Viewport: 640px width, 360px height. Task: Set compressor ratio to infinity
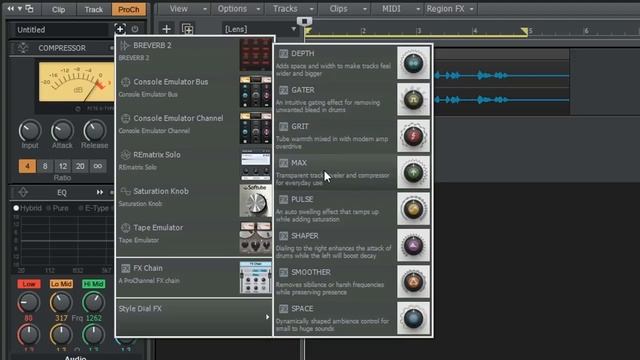tap(98, 166)
